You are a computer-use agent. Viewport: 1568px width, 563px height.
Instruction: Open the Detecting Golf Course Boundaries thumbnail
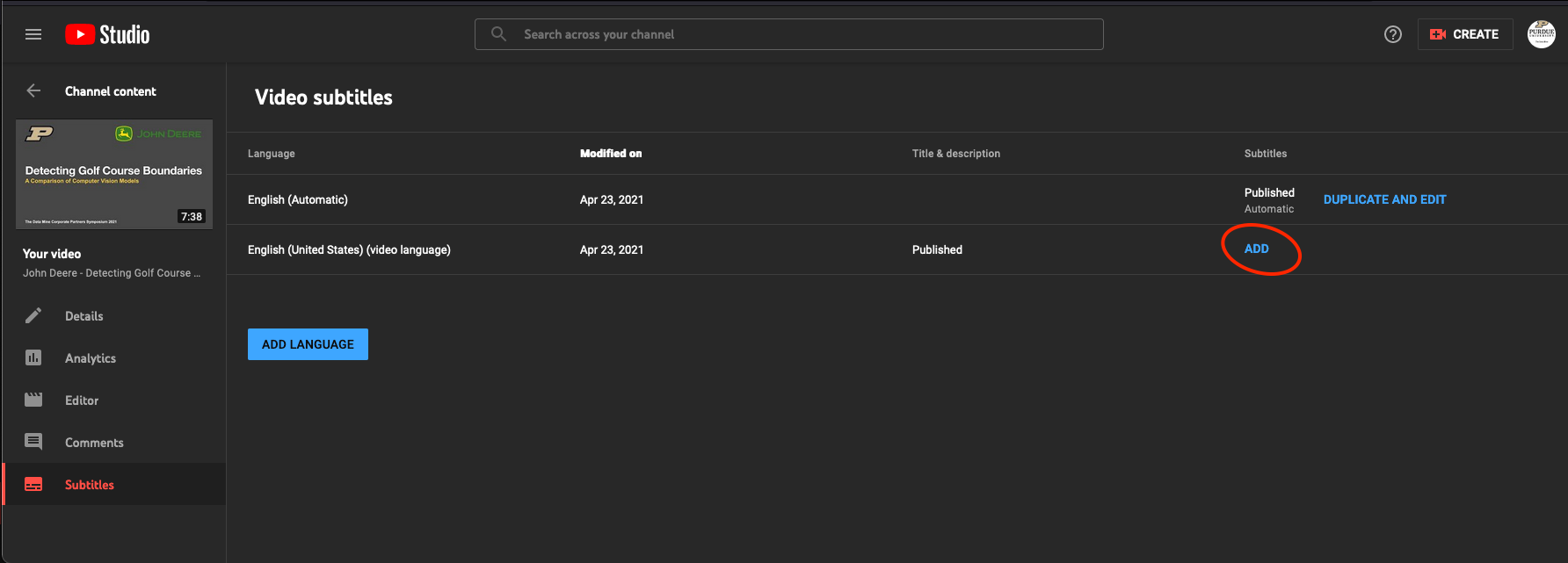(114, 174)
